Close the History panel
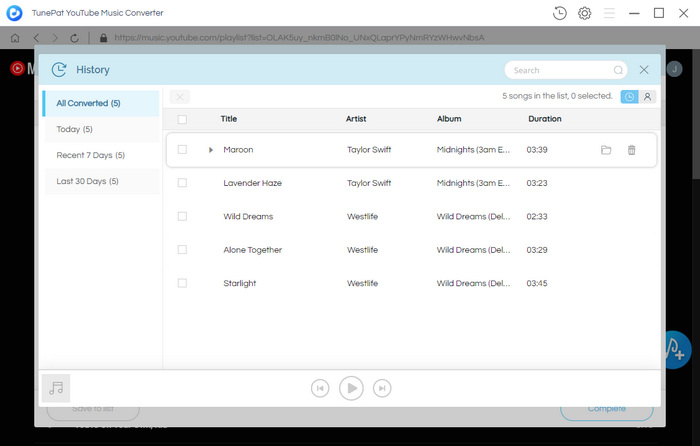This screenshot has height=446, width=700. (x=644, y=70)
